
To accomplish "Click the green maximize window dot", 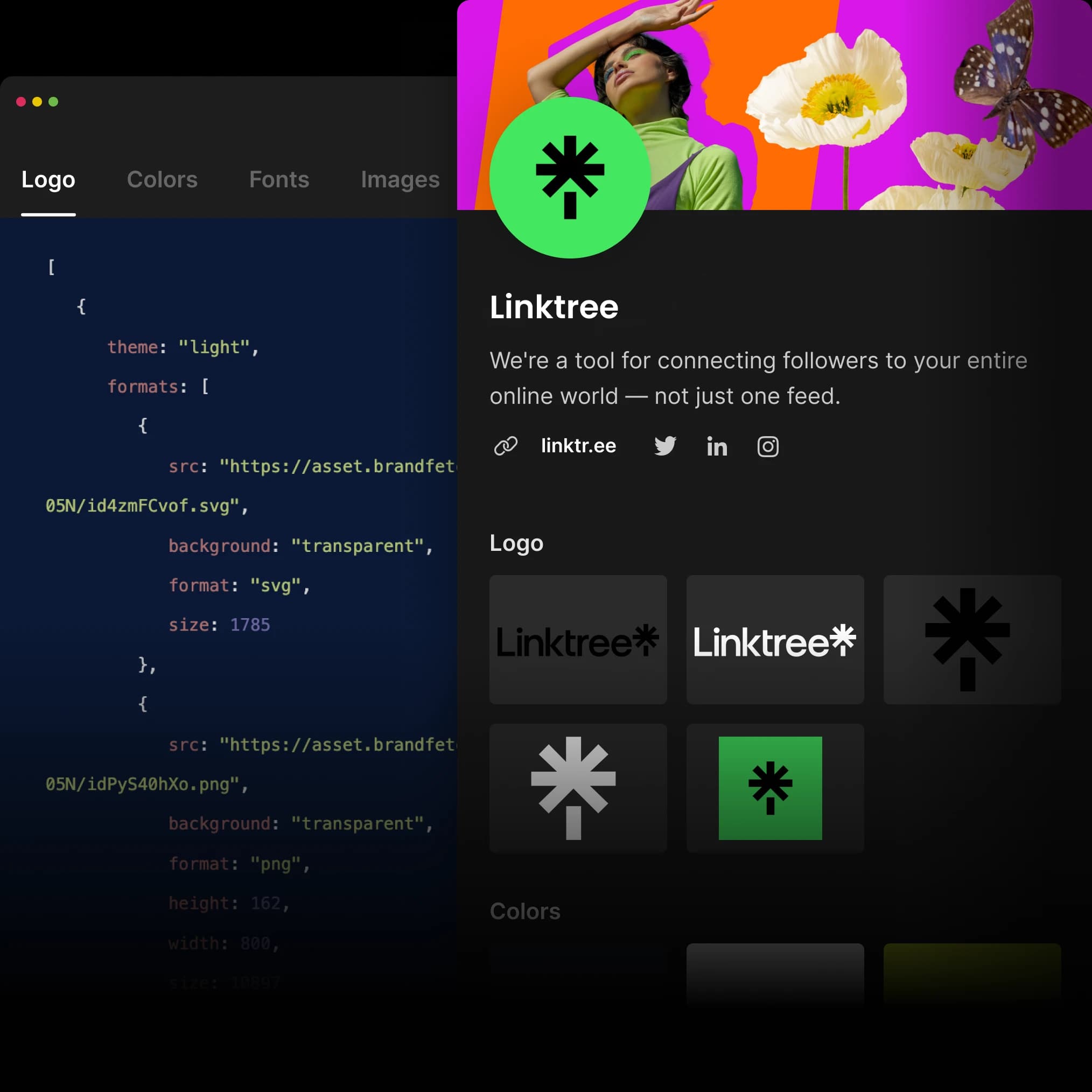I will pyautogui.click(x=54, y=102).
